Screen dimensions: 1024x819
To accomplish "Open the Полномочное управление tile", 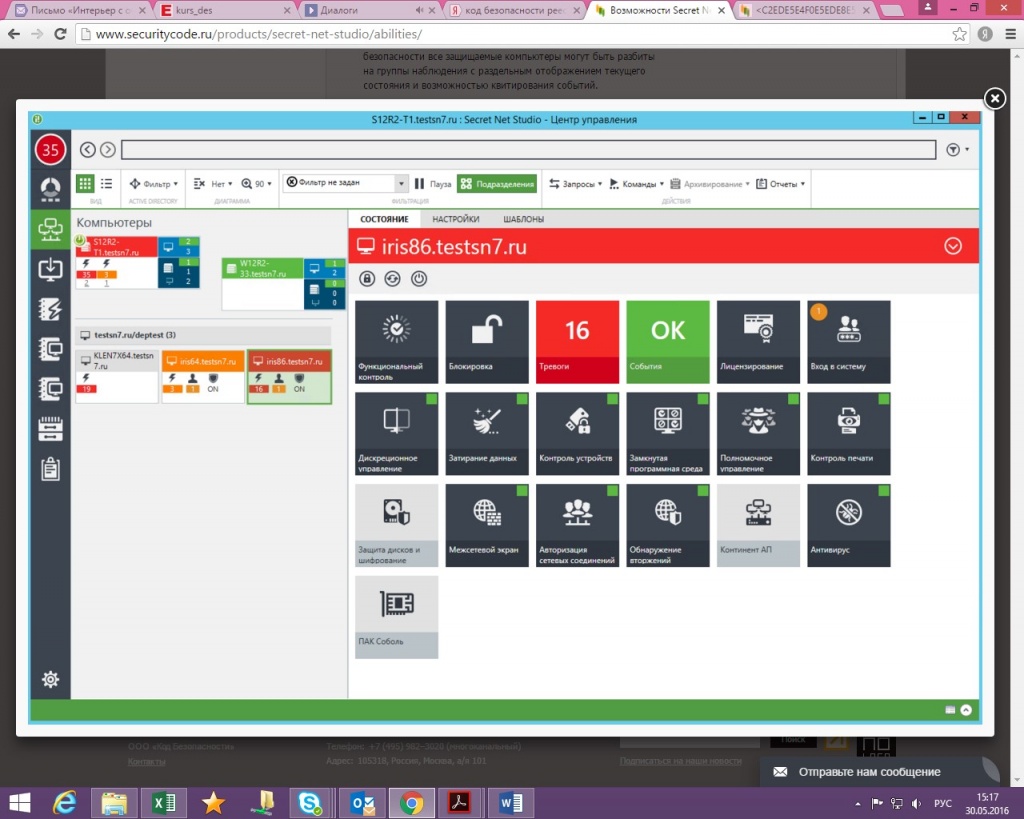I will (758, 434).
